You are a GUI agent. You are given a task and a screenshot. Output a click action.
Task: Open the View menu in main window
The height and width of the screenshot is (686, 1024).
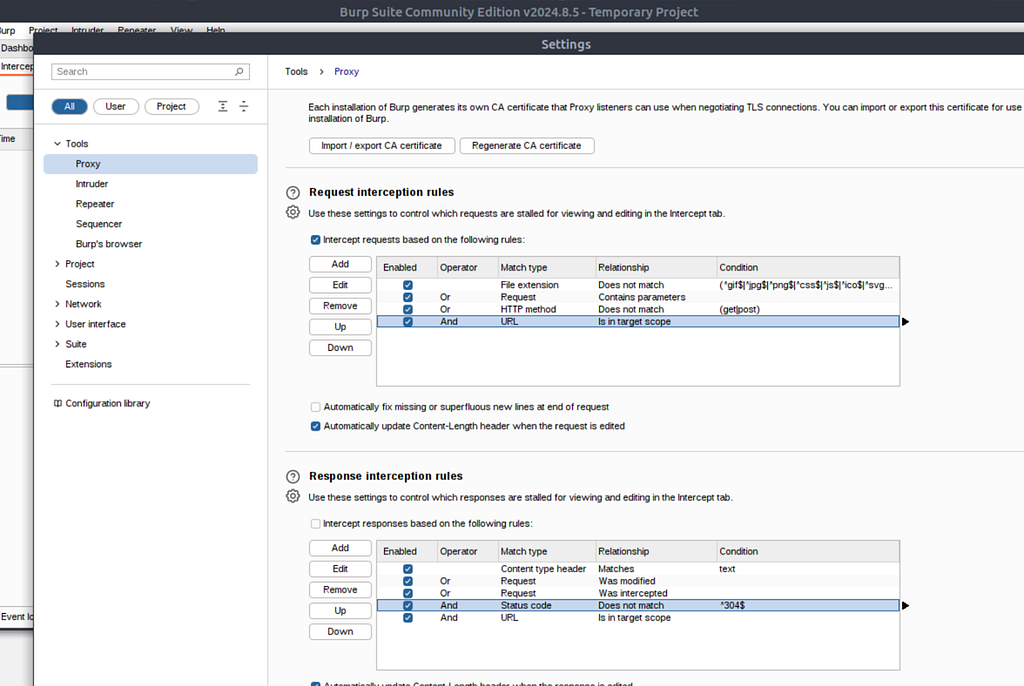point(181,30)
